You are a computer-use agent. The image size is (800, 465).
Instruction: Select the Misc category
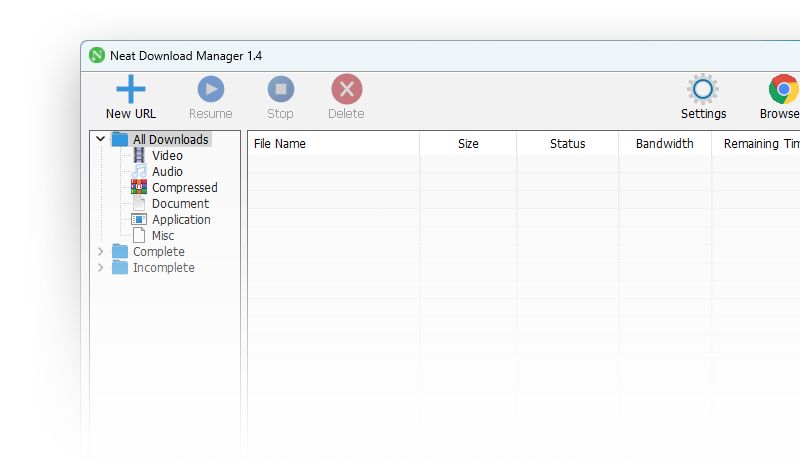(x=163, y=236)
